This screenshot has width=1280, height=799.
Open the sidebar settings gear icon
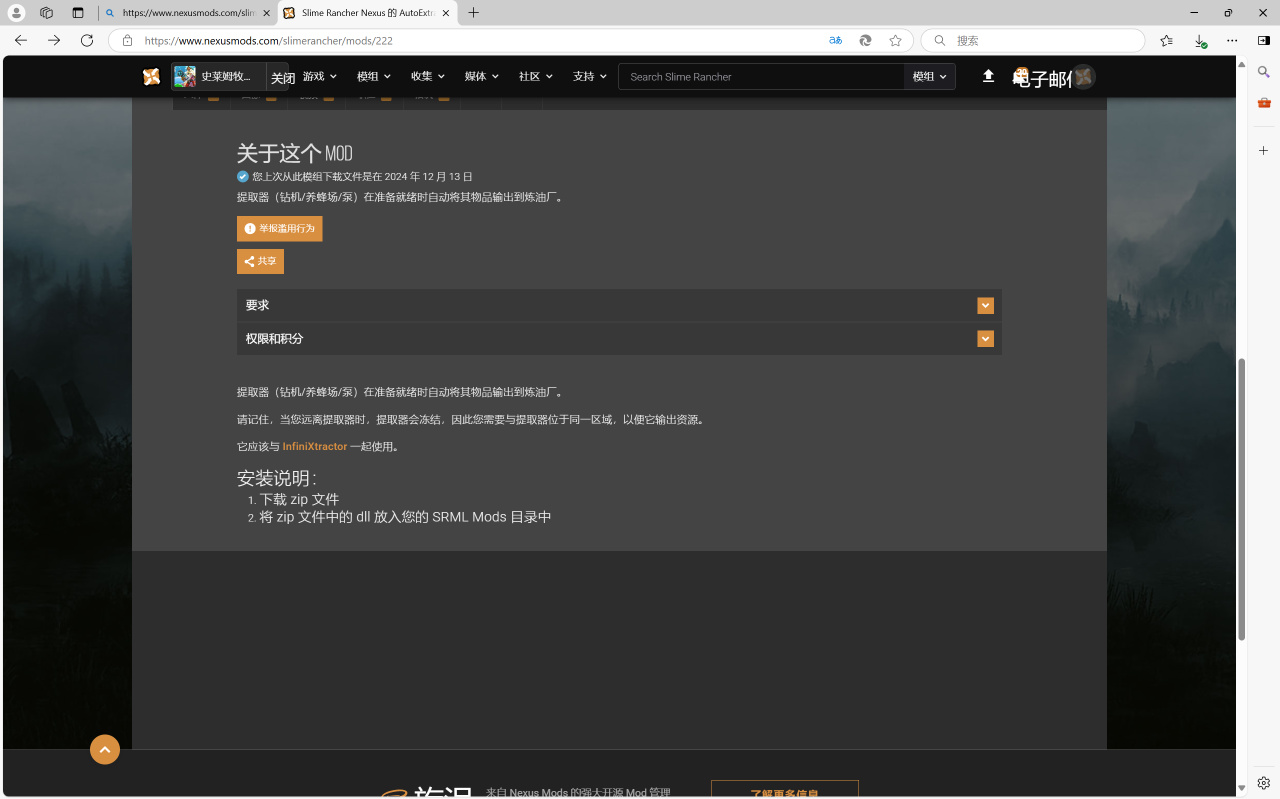[x=1264, y=782]
